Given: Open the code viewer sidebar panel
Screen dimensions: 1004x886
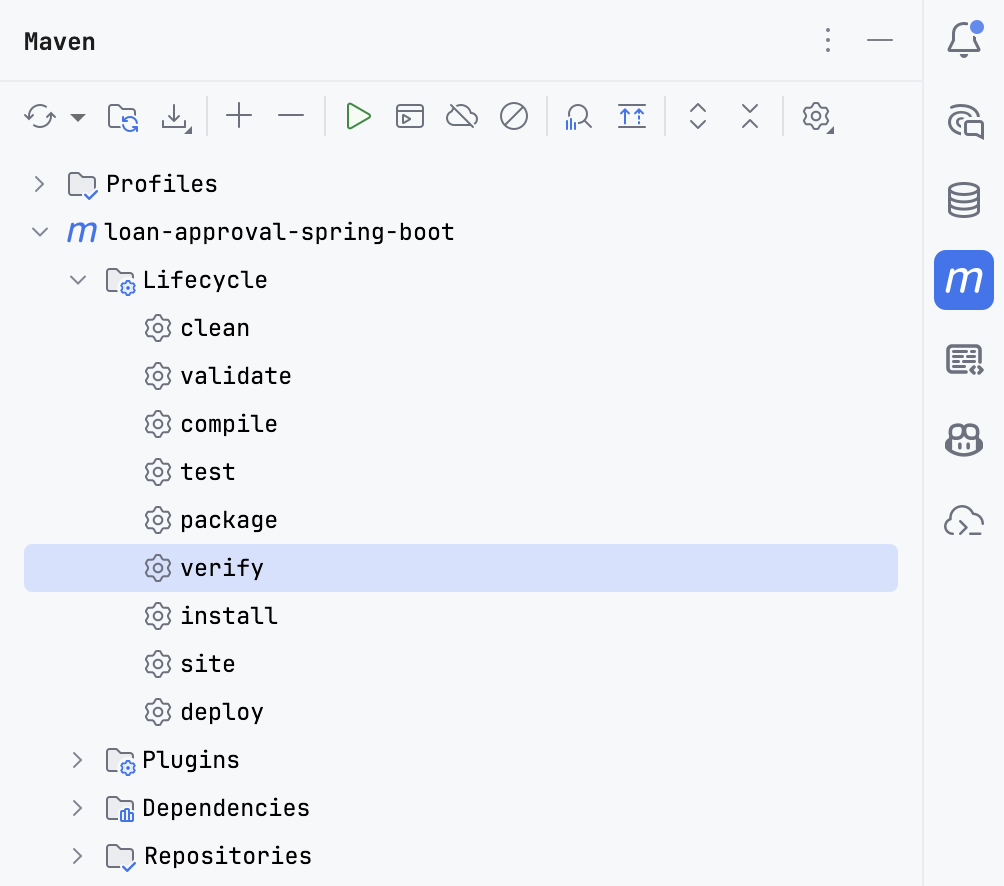Looking at the screenshot, I should 964,360.
